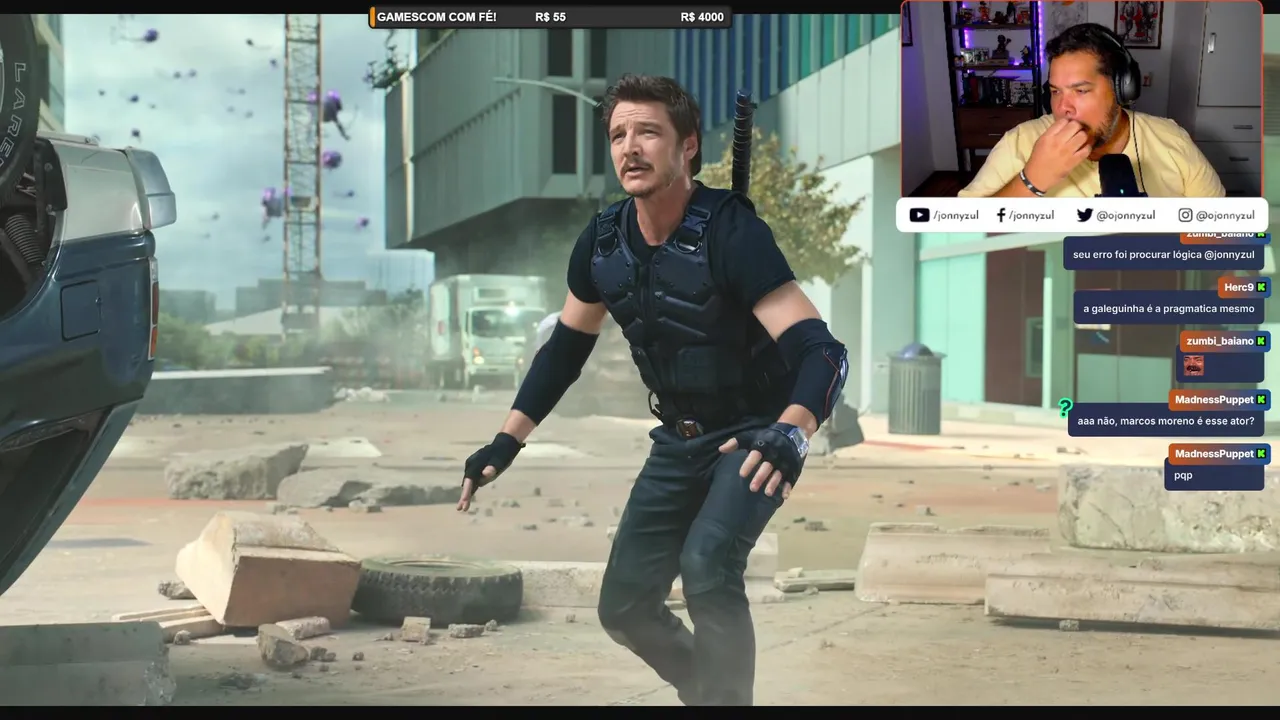Click the Kick badge above 'aaa não' message
This screenshot has height=720, width=1280.
coord(1261,400)
